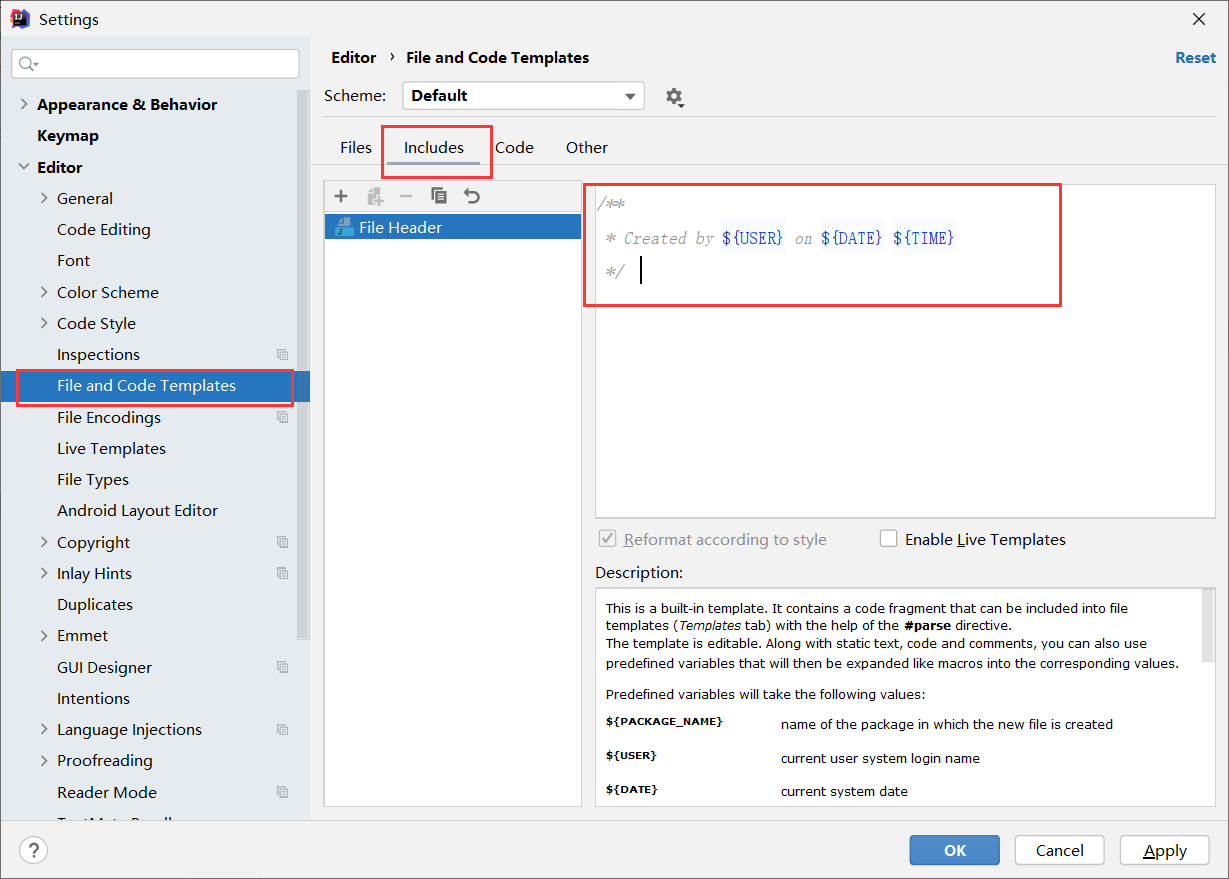Select Intentions settings
The image size is (1229, 879).
click(94, 698)
